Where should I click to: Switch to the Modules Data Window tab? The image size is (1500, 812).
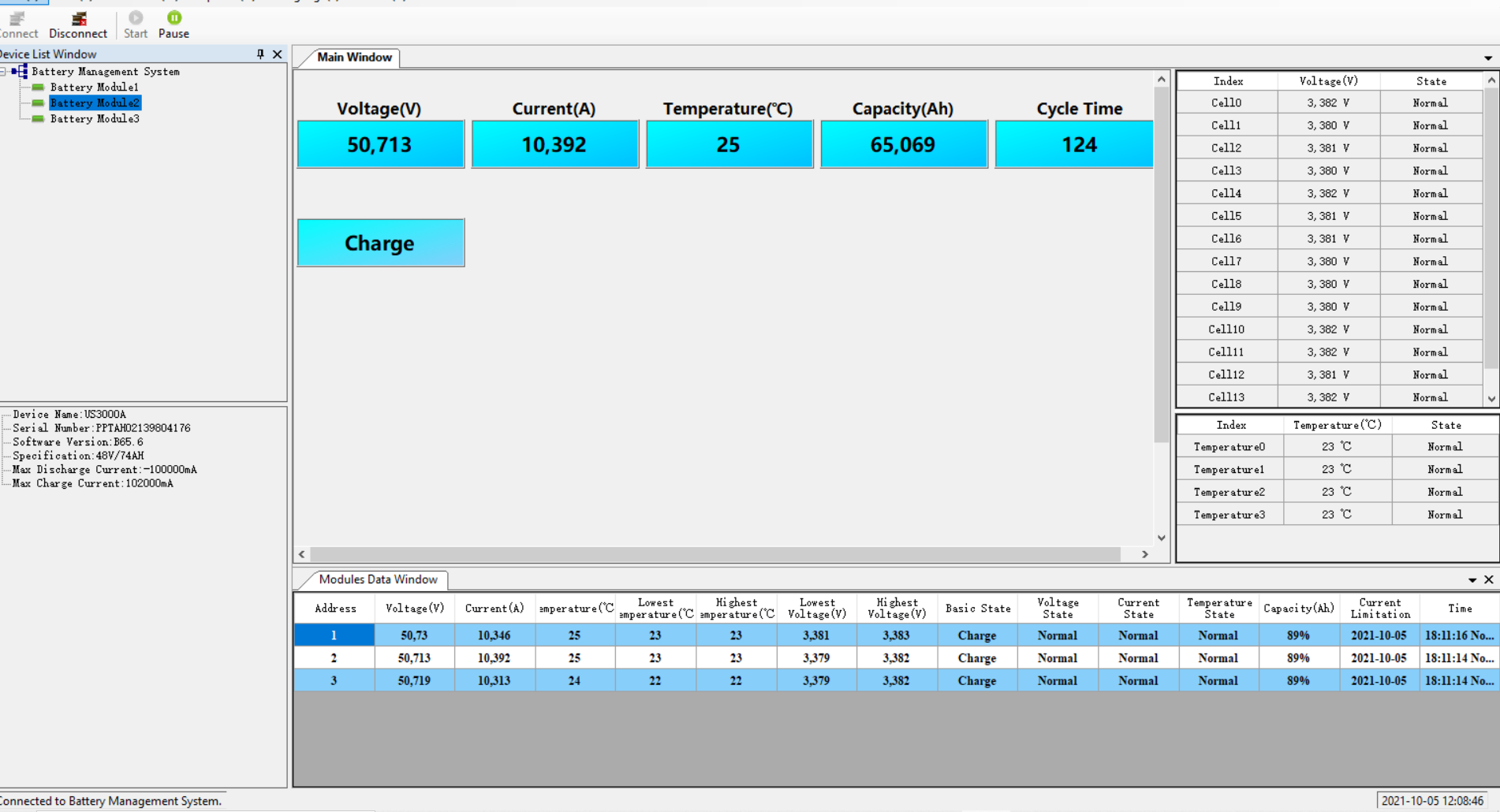378,579
